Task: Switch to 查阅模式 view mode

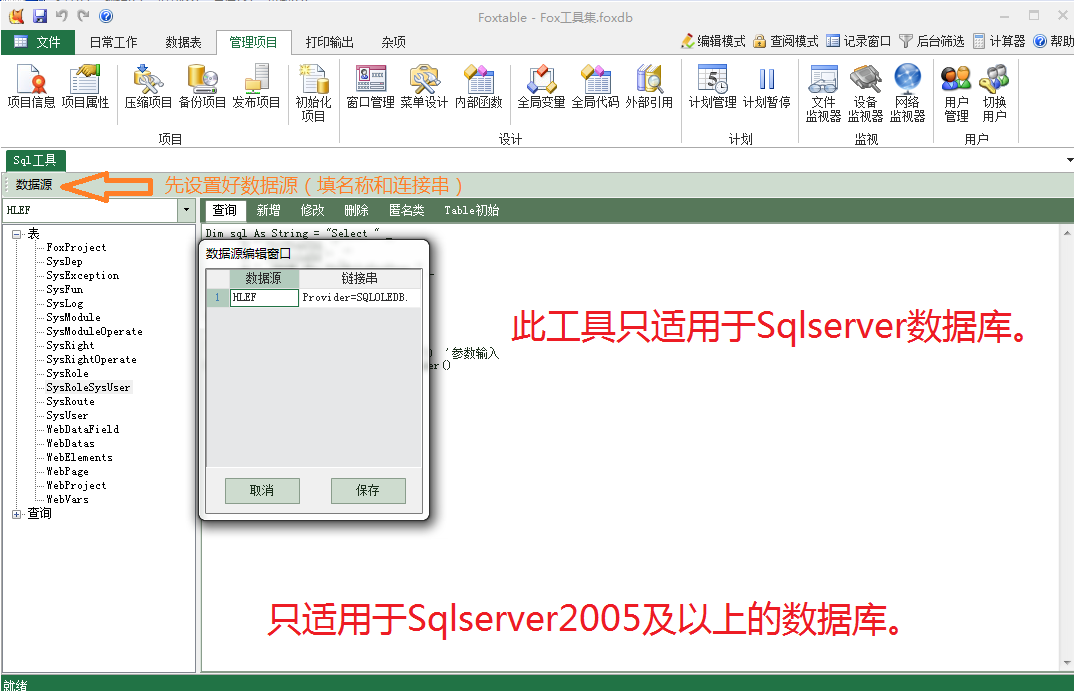Action: (x=786, y=41)
